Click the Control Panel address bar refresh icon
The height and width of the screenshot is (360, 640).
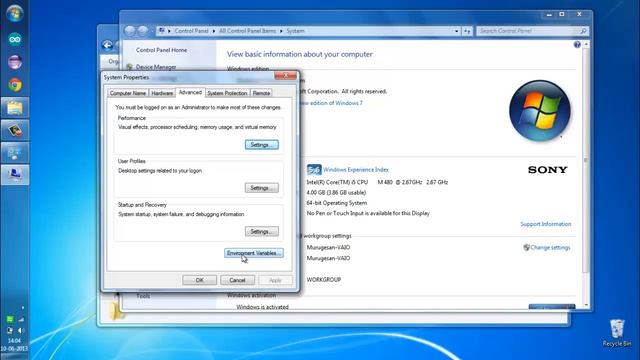[x=467, y=31]
